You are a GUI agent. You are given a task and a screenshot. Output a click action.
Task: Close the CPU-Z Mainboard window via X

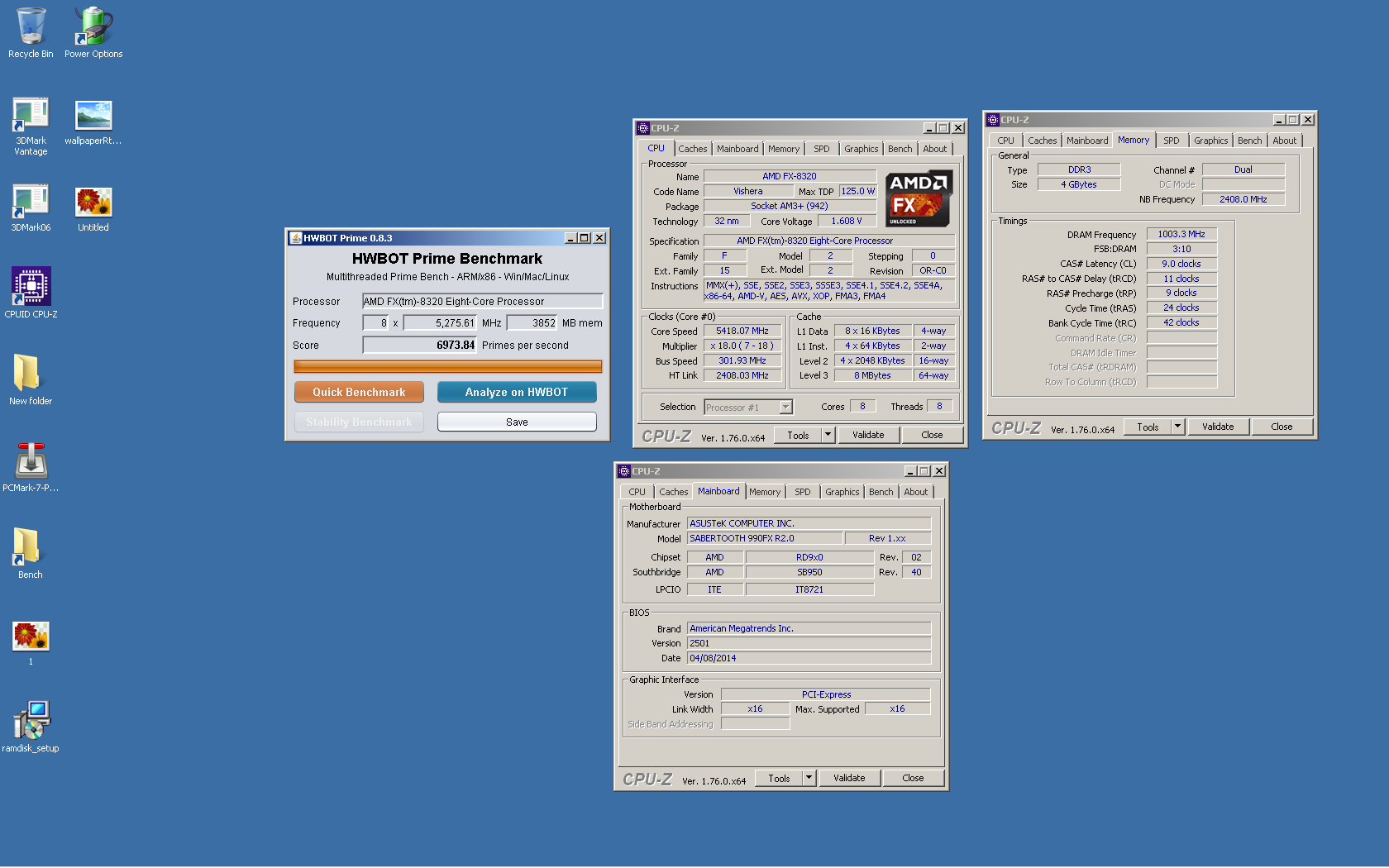click(x=939, y=471)
